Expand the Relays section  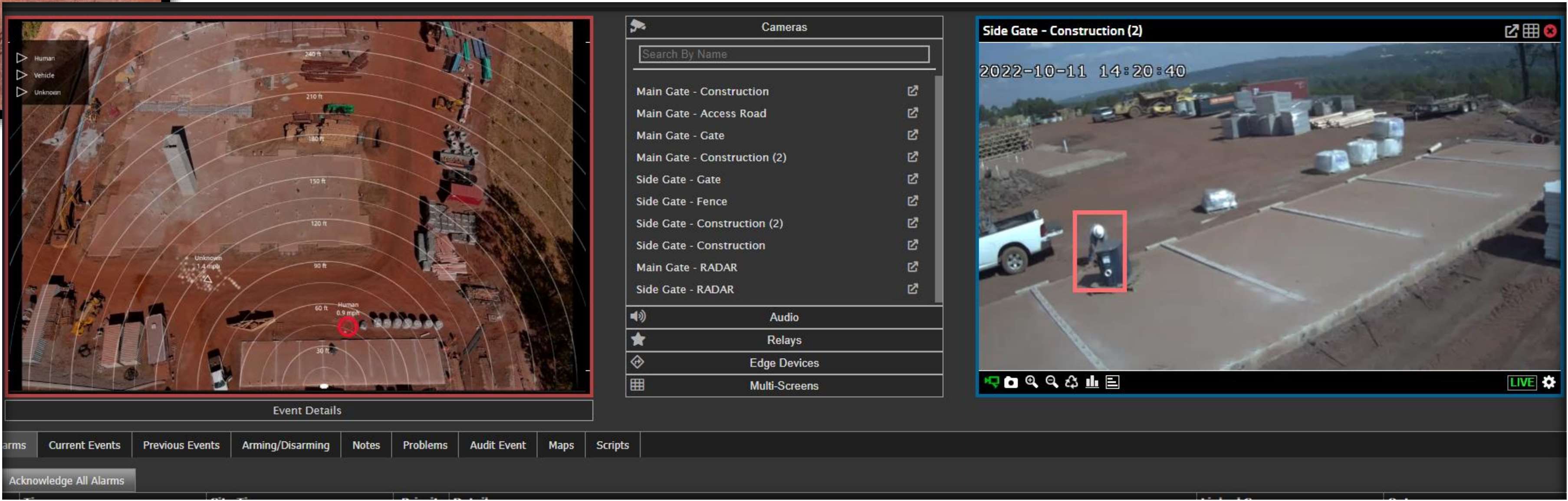(x=785, y=341)
